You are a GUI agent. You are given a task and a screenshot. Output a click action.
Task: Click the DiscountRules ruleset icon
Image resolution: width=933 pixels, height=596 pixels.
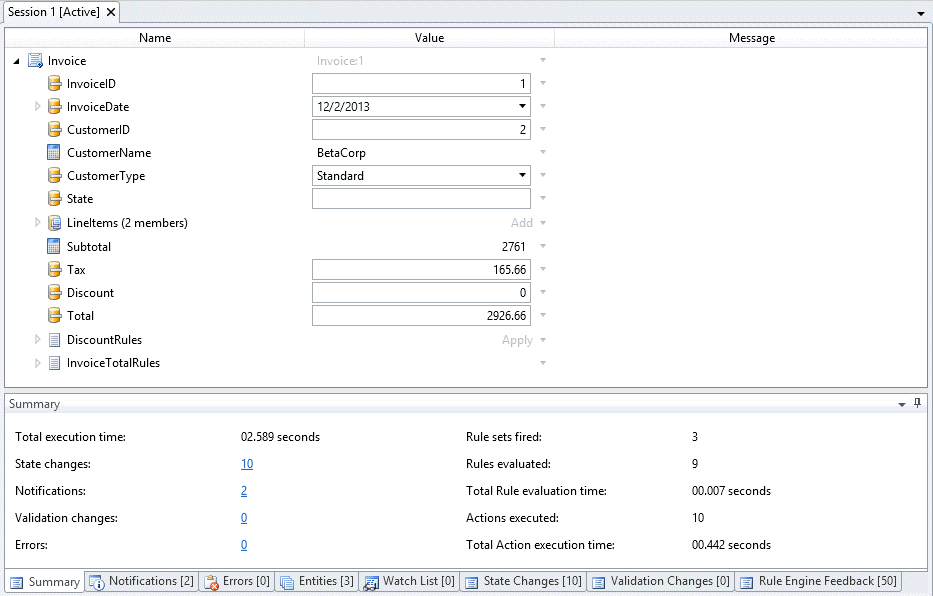(x=55, y=340)
